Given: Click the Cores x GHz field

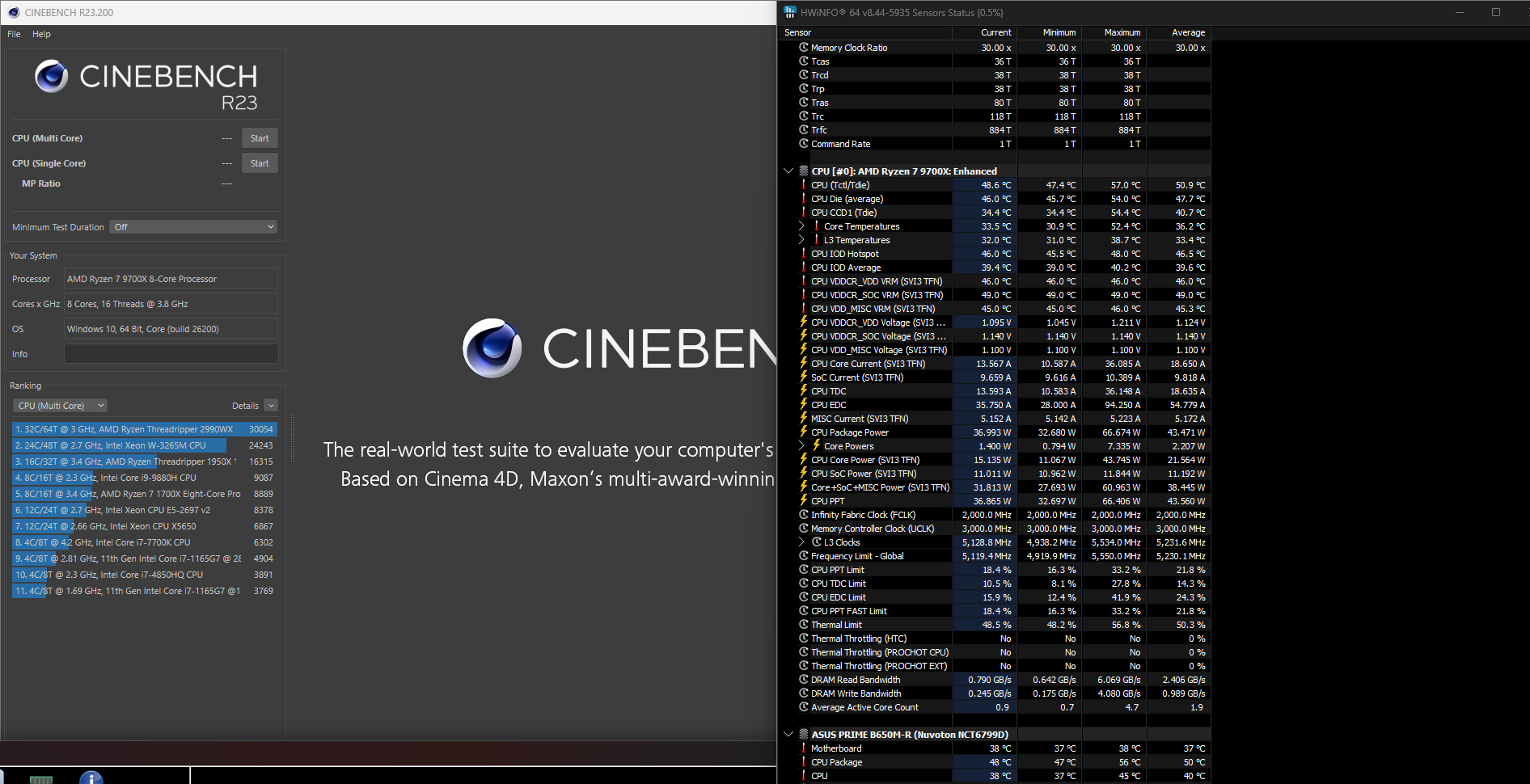Looking at the screenshot, I should (x=171, y=304).
